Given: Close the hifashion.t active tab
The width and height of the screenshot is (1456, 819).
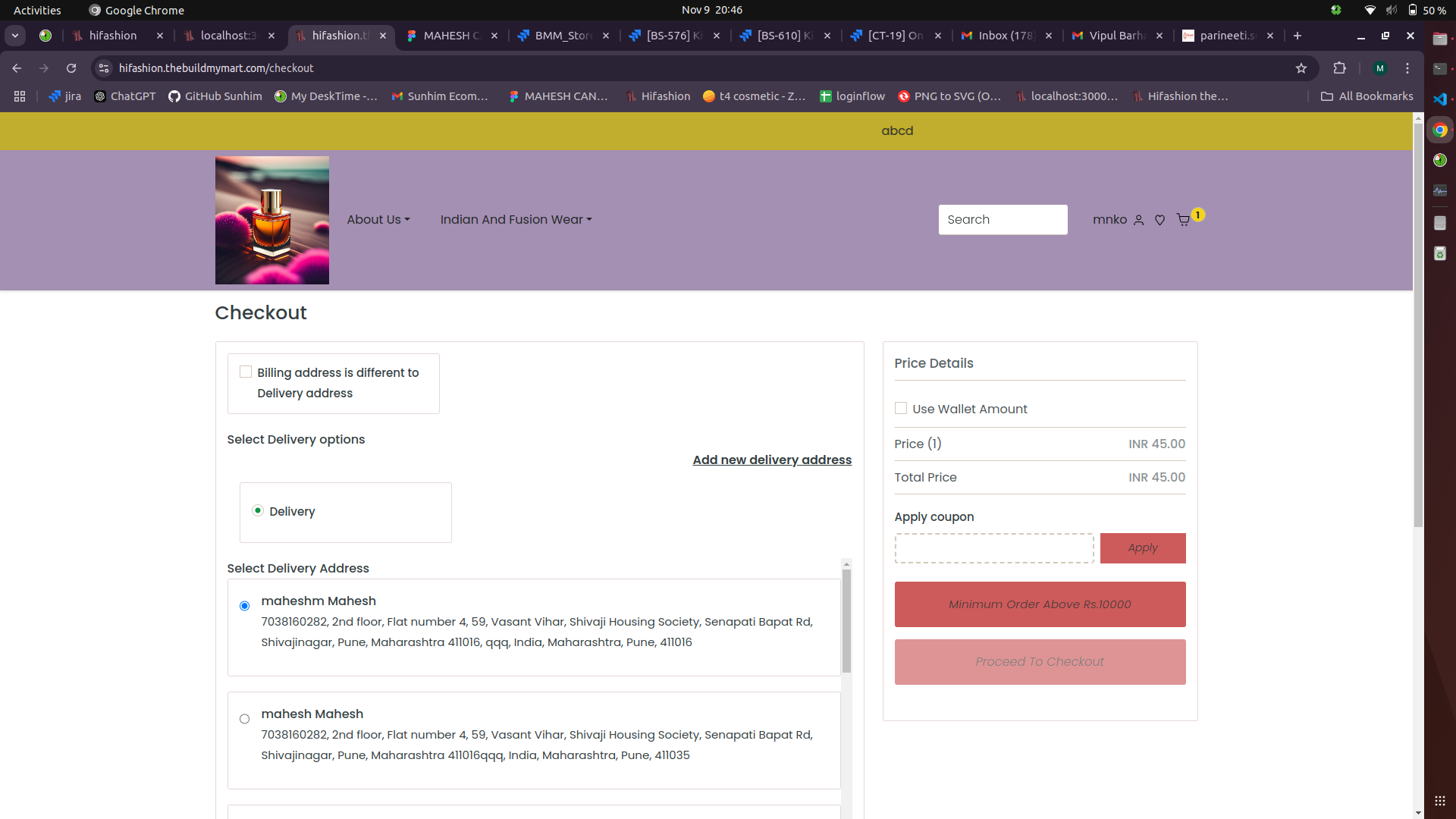Looking at the screenshot, I should [383, 36].
